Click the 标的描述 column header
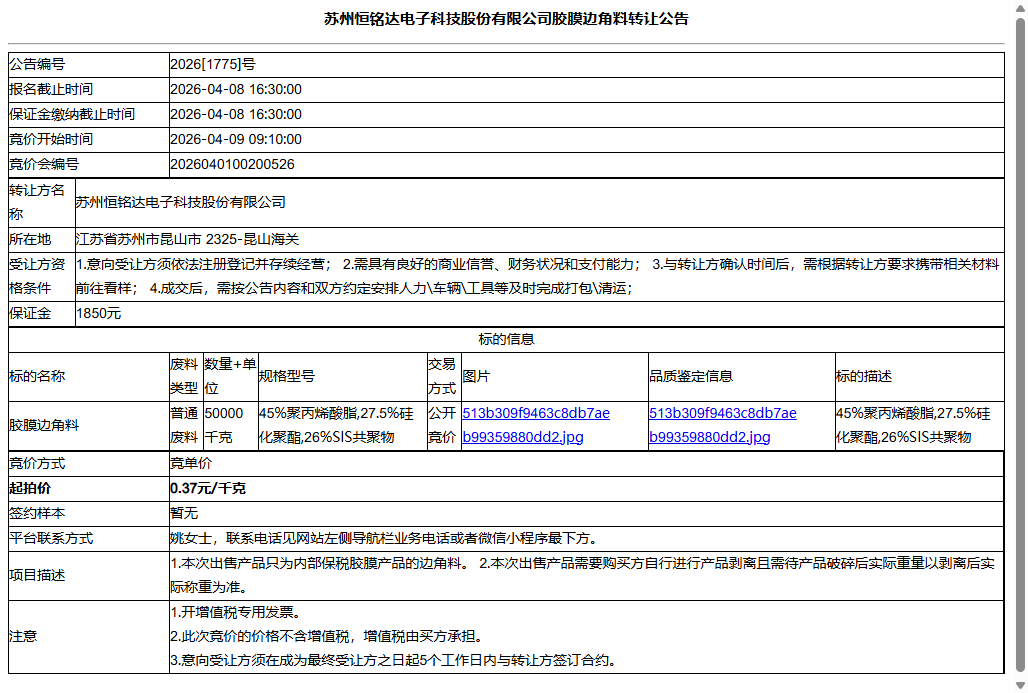 (919, 376)
